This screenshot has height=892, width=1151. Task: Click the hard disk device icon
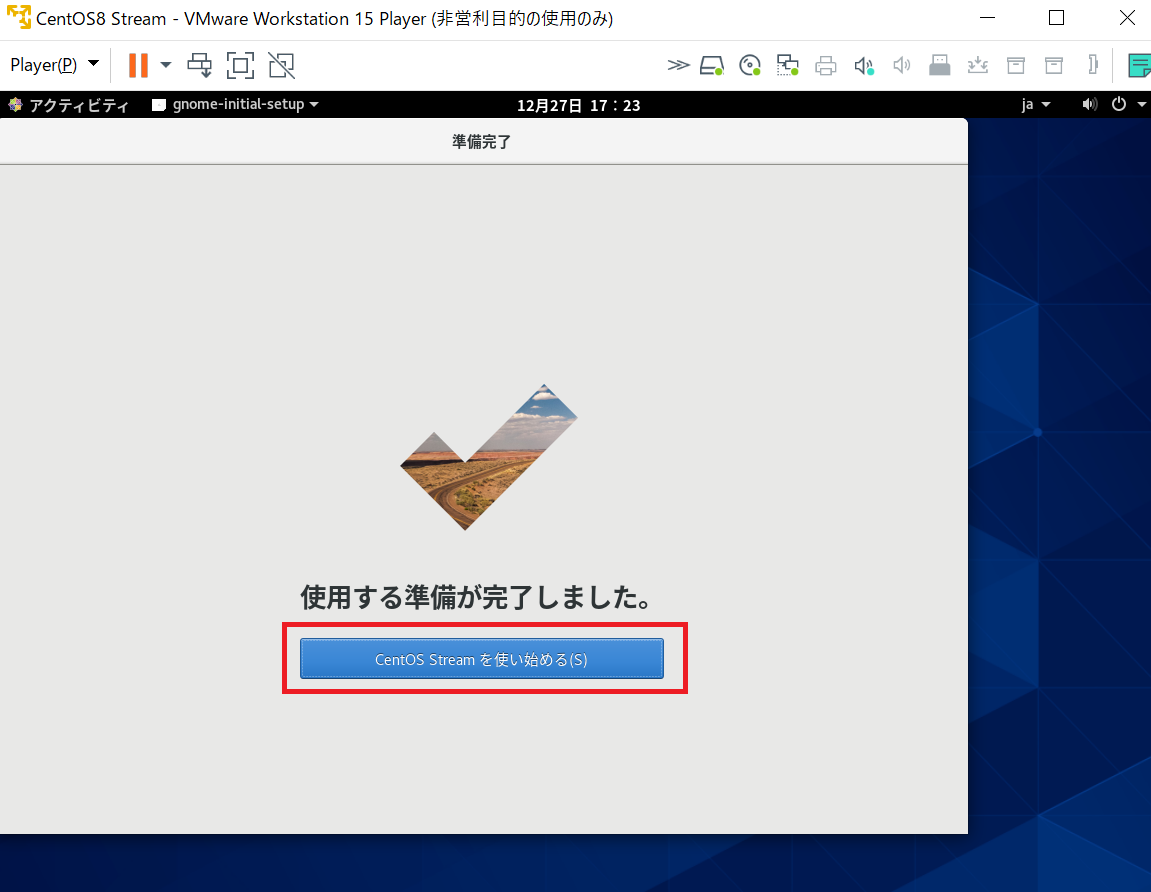pos(712,65)
